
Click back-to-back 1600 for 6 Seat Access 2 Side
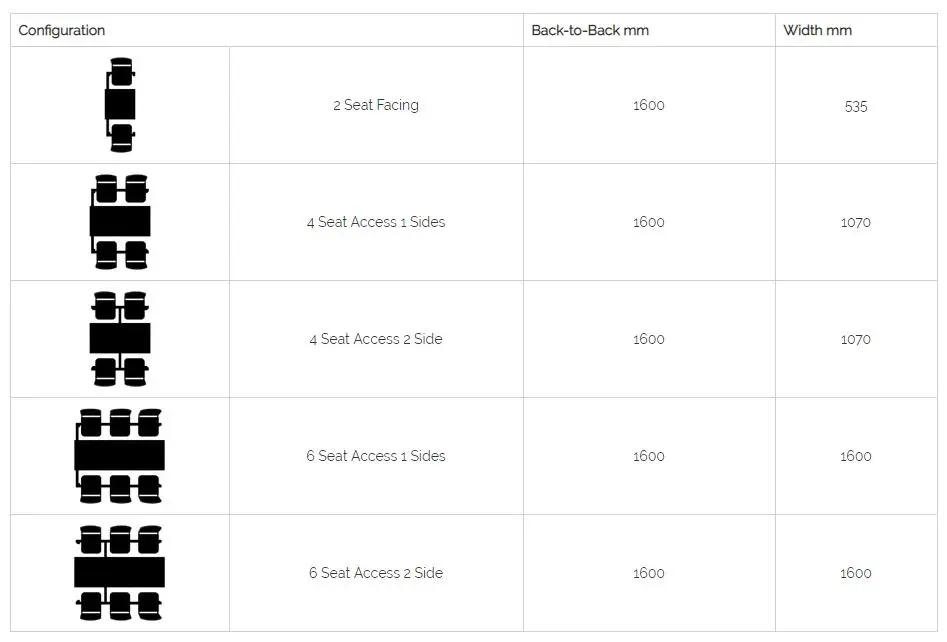[x=649, y=573]
